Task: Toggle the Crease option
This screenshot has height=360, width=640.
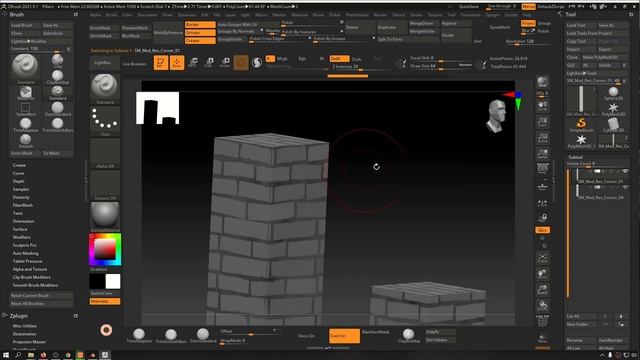Action: [x=200, y=40]
